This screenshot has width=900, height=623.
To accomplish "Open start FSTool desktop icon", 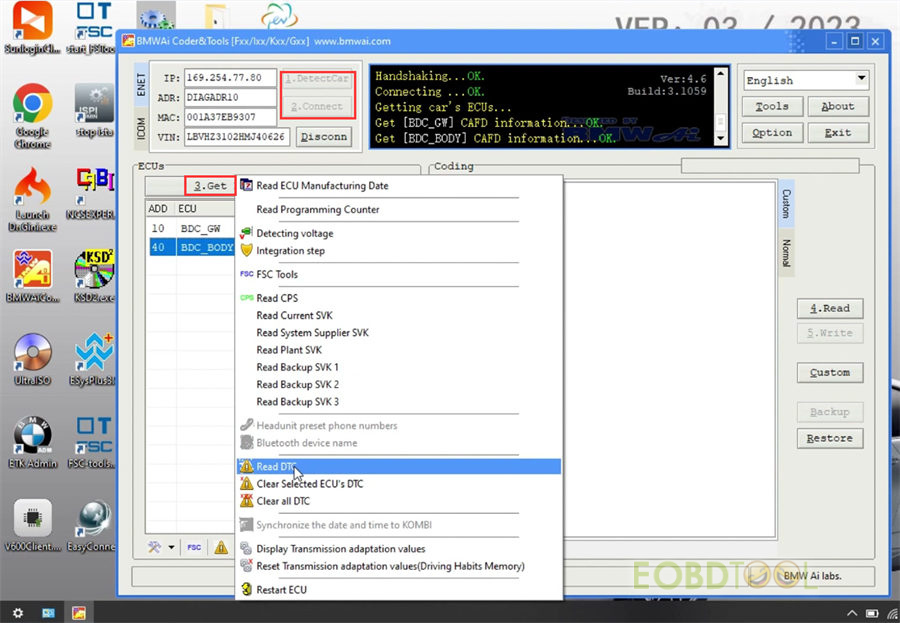I will [92, 28].
